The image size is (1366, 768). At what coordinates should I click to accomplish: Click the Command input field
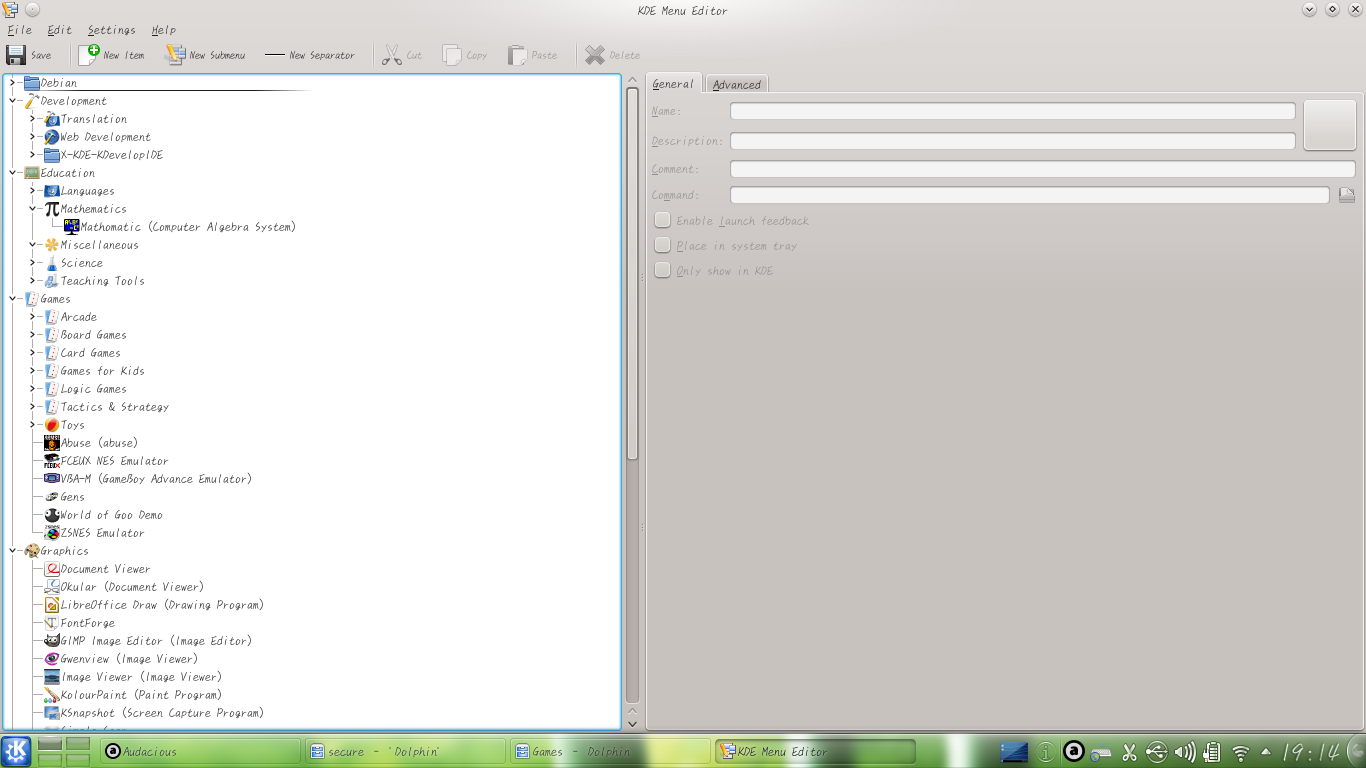tap(1029, 195)
